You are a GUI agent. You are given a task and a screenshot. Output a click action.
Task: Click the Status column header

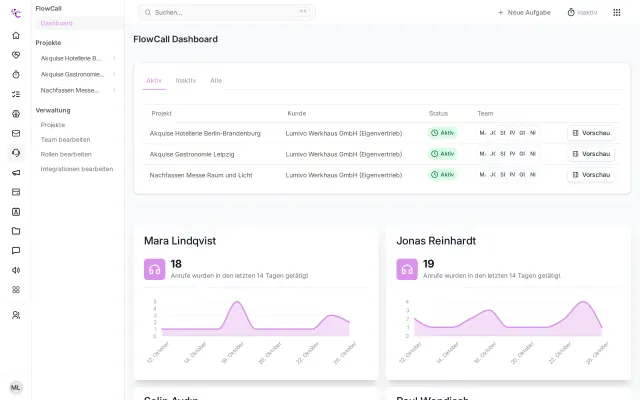click(438, 113)
